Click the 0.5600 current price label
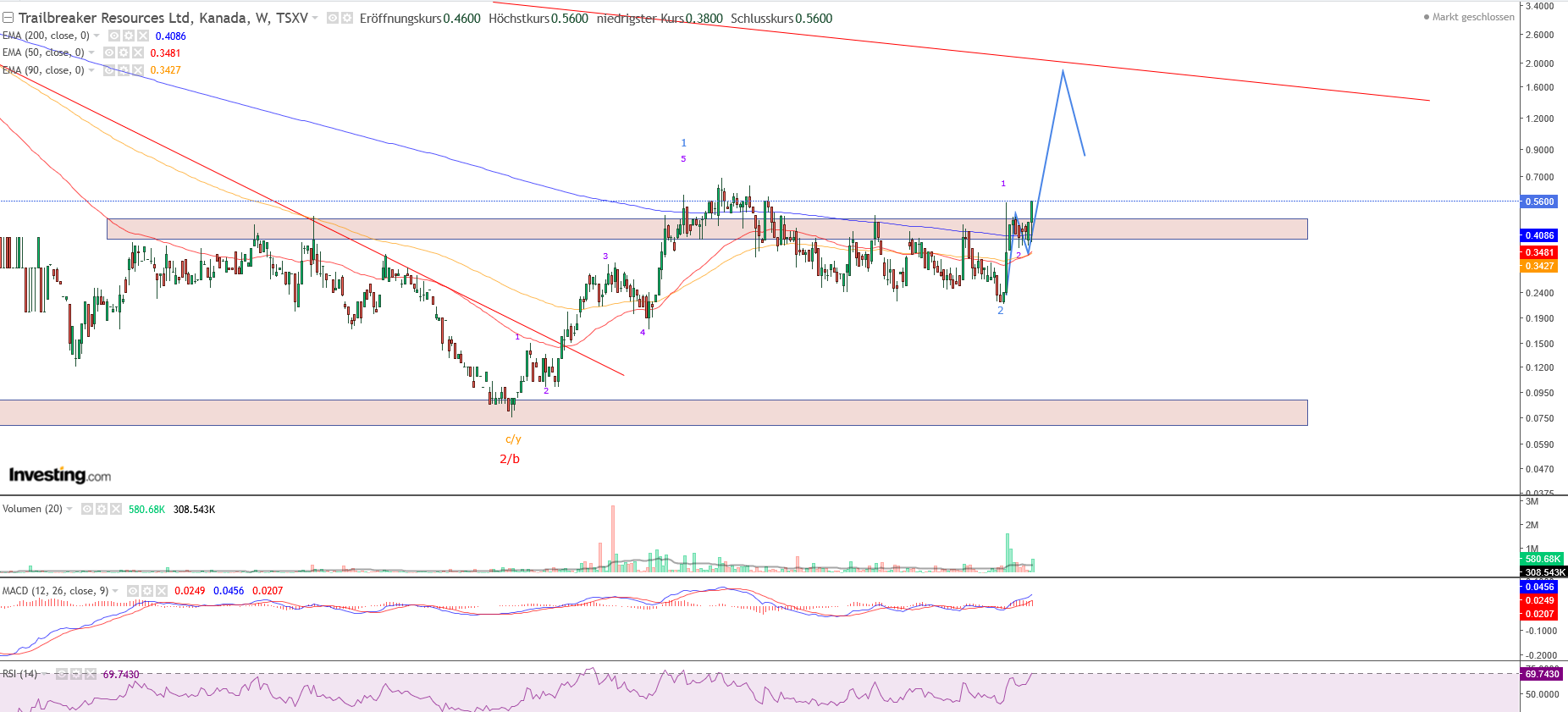This screenshot has height=712, width=1568. [x=1540, y=201]
